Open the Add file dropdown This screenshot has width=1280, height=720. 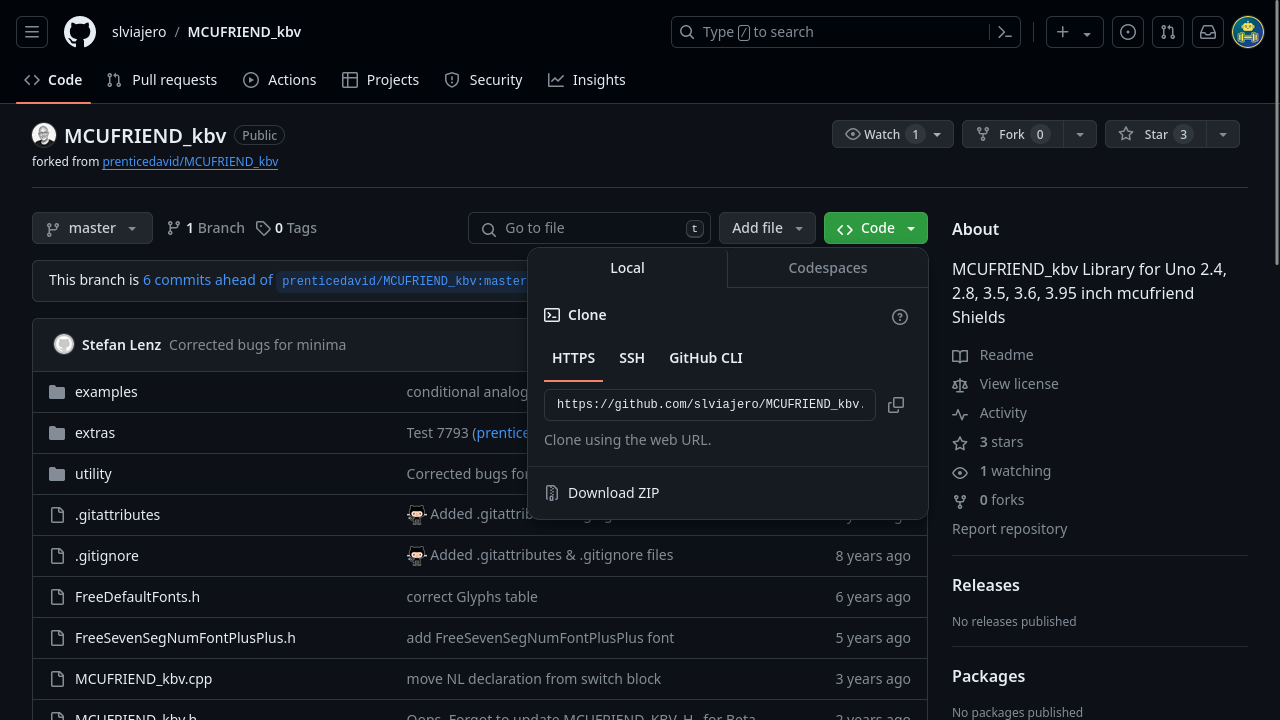pyautogui.click(x=767, y=228)
